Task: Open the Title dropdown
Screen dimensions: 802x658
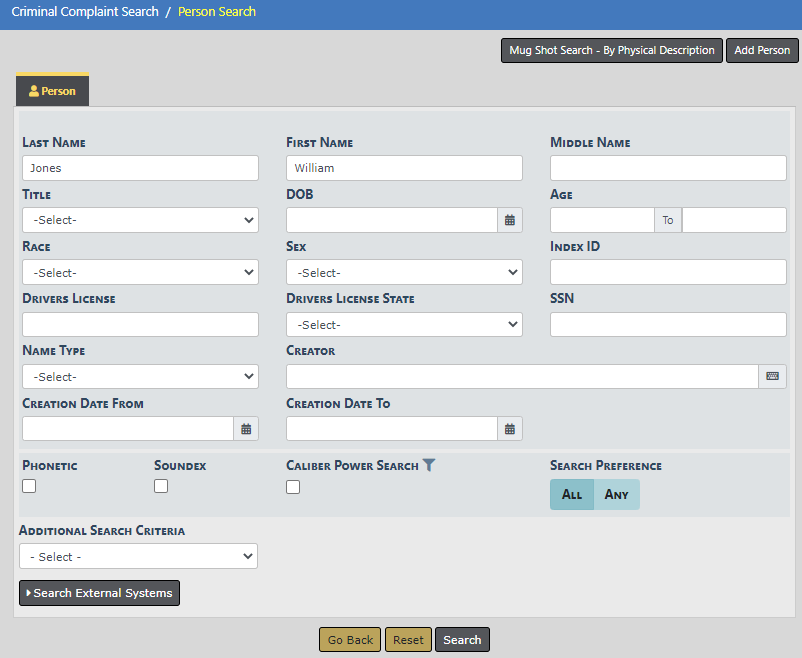Action: 140,220
